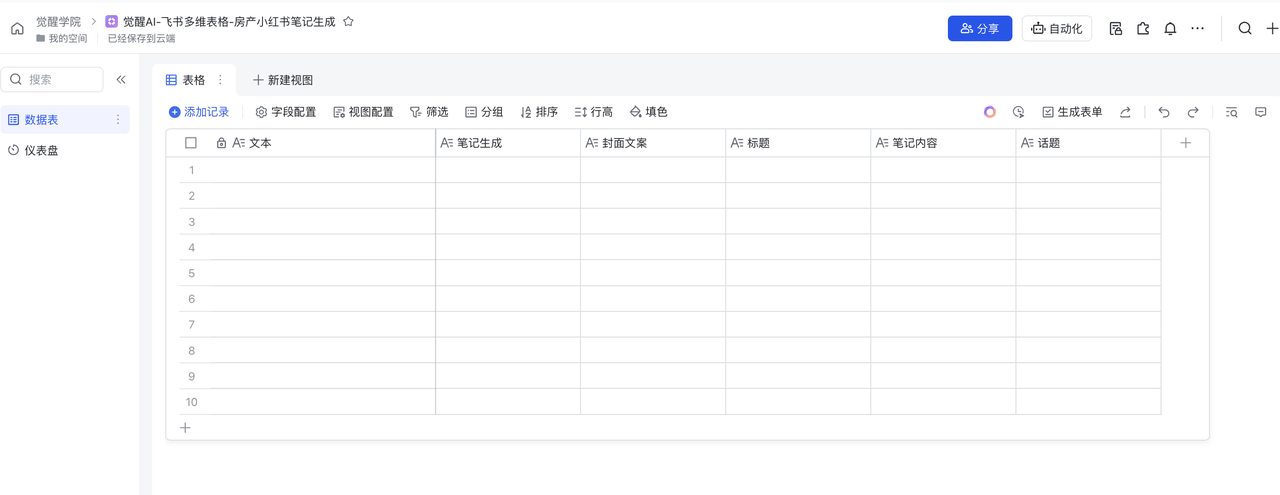Collapse the left sidebar panel
1280x495 pixels.
121,80
